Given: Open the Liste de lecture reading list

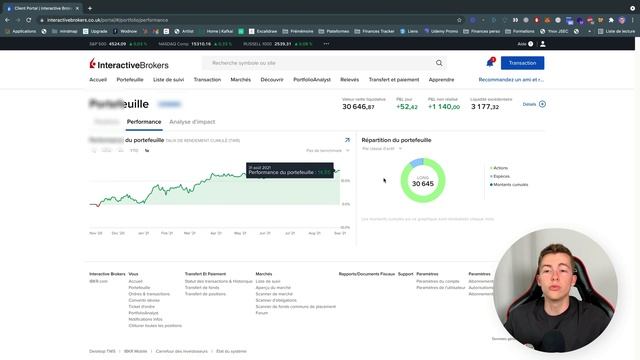Looking at the screenshot, I should click(x=616, y=31).
